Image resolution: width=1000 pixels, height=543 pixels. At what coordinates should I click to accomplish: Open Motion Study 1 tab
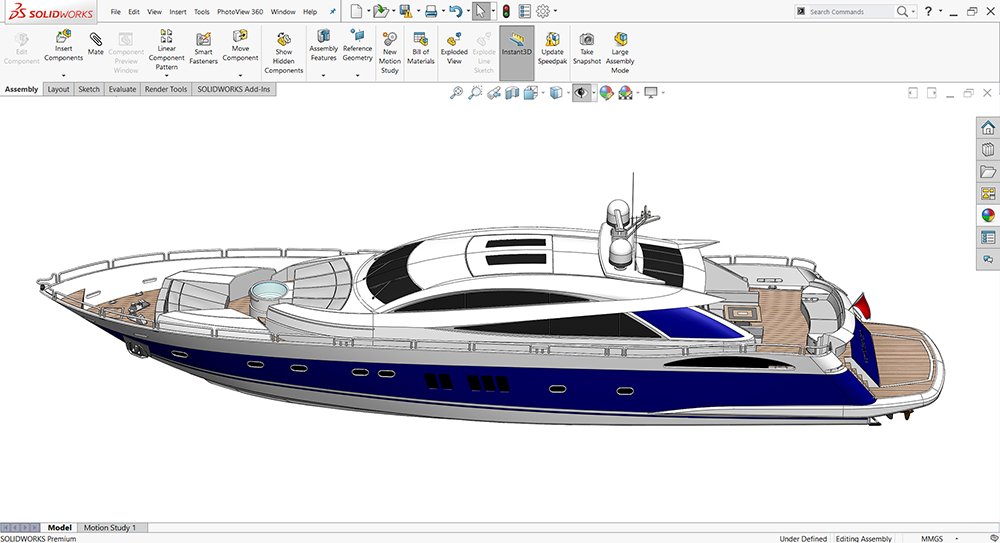pos(110,528)
